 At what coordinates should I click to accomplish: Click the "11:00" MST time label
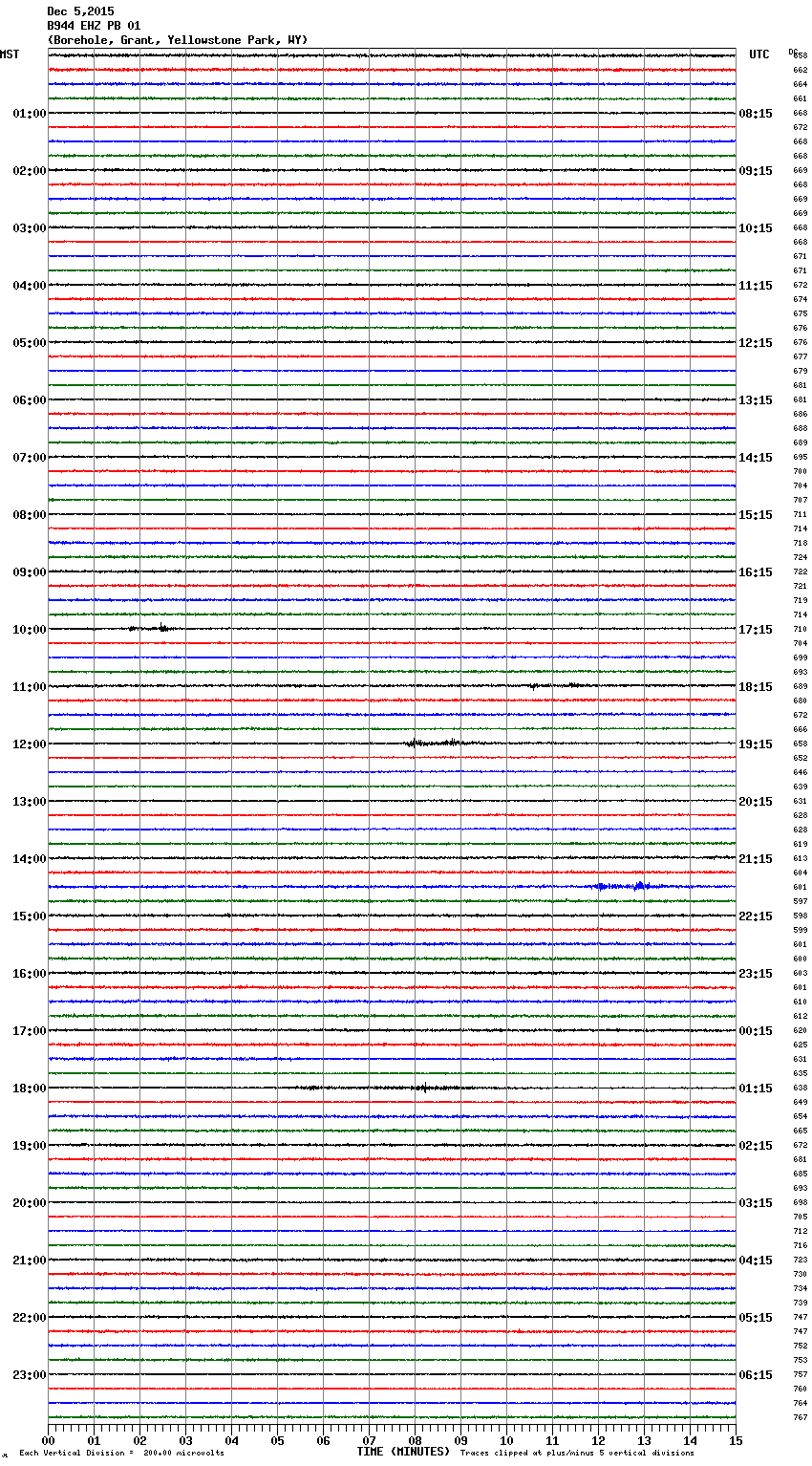point(30,687)
